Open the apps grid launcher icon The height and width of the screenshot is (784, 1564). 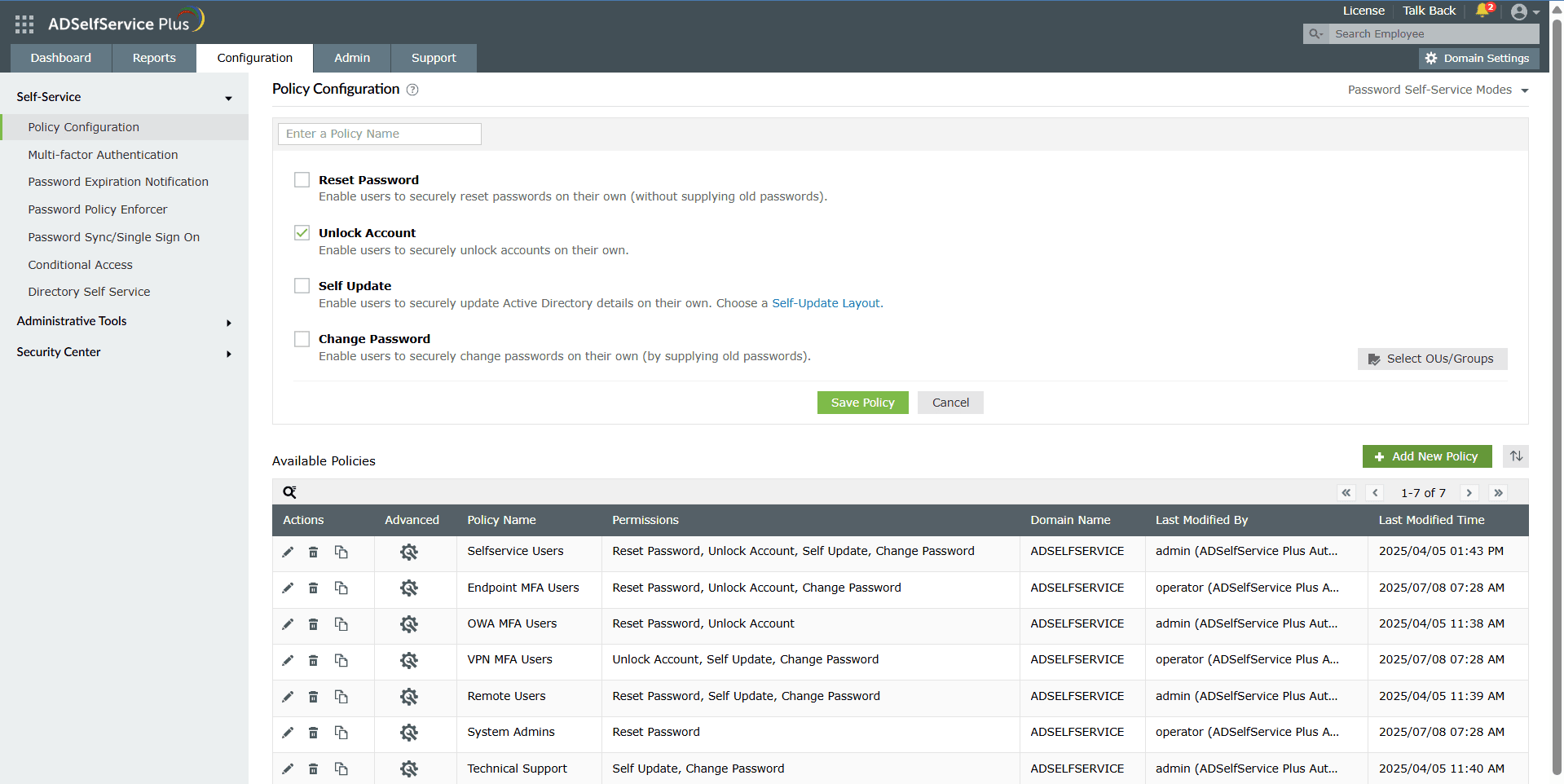point(24,24)
